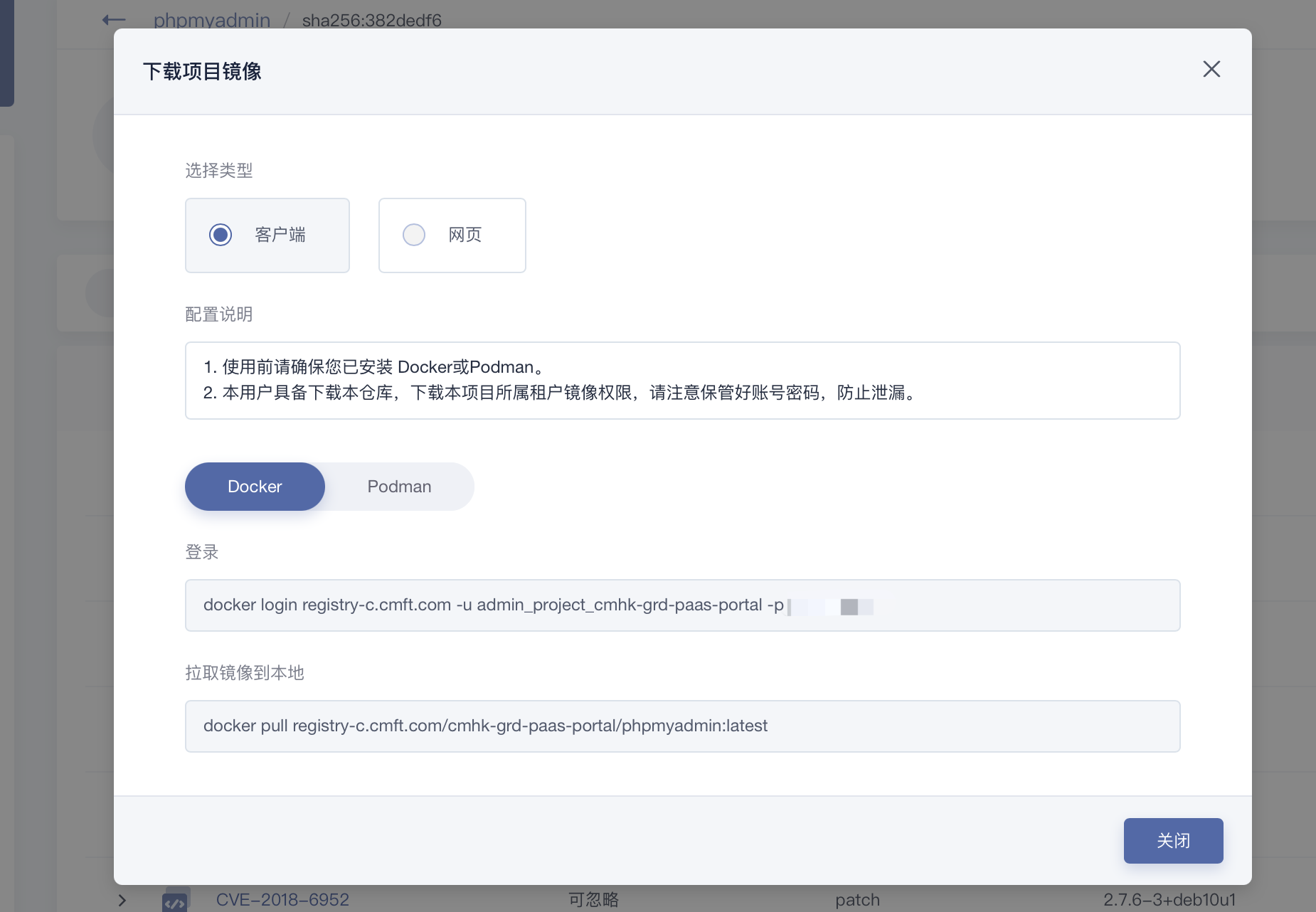
Task: Switch to the Podman tab
Action: 399,487
